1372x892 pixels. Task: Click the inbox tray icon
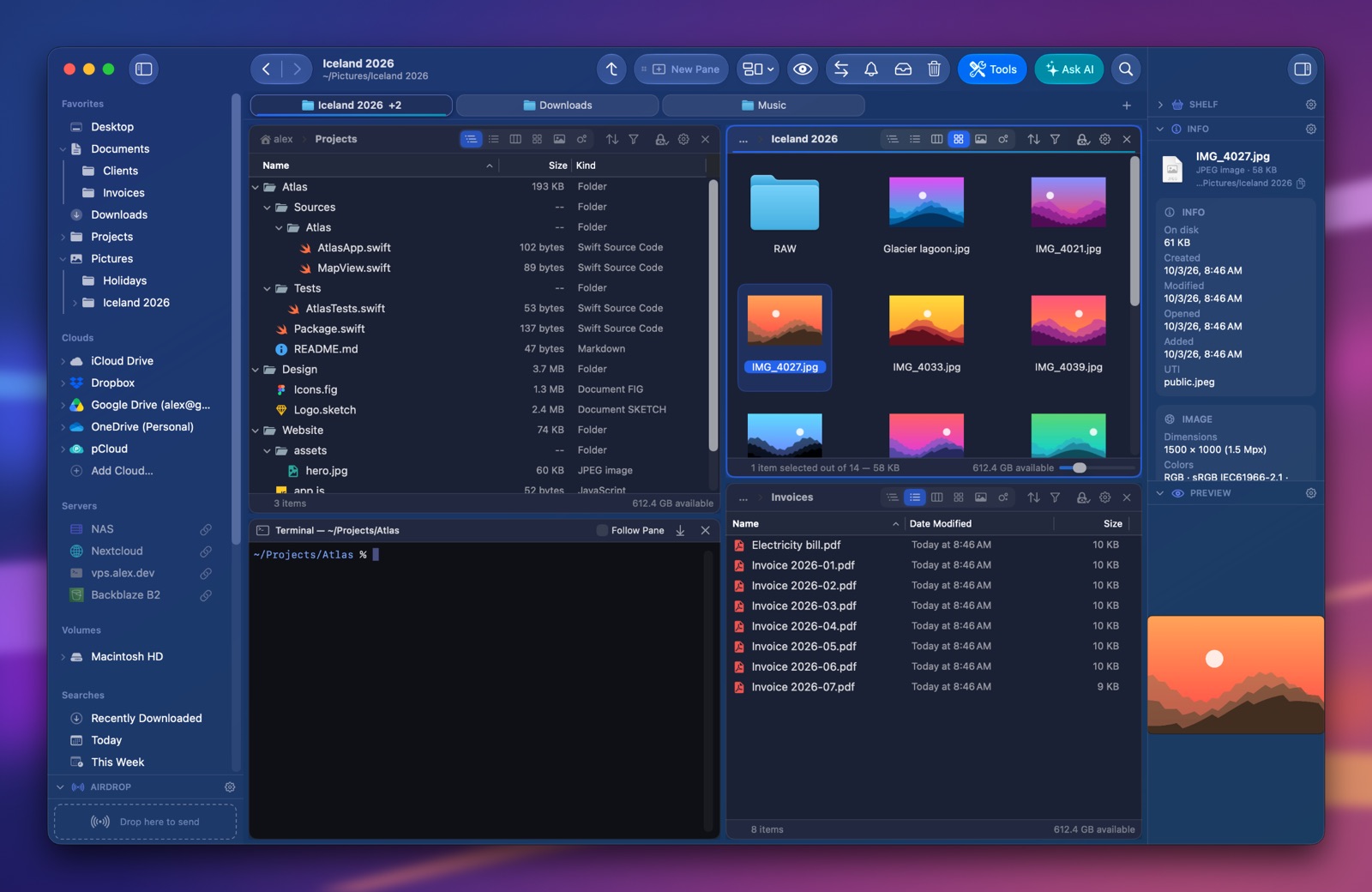(x=903, y=69)
